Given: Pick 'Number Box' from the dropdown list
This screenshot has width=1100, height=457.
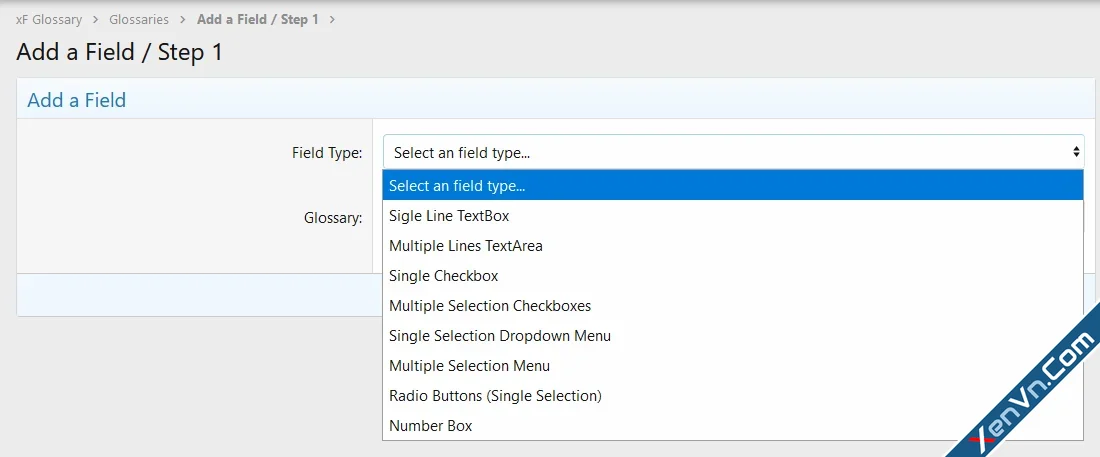Looking at the screenshot, I should tap(430, 426).
